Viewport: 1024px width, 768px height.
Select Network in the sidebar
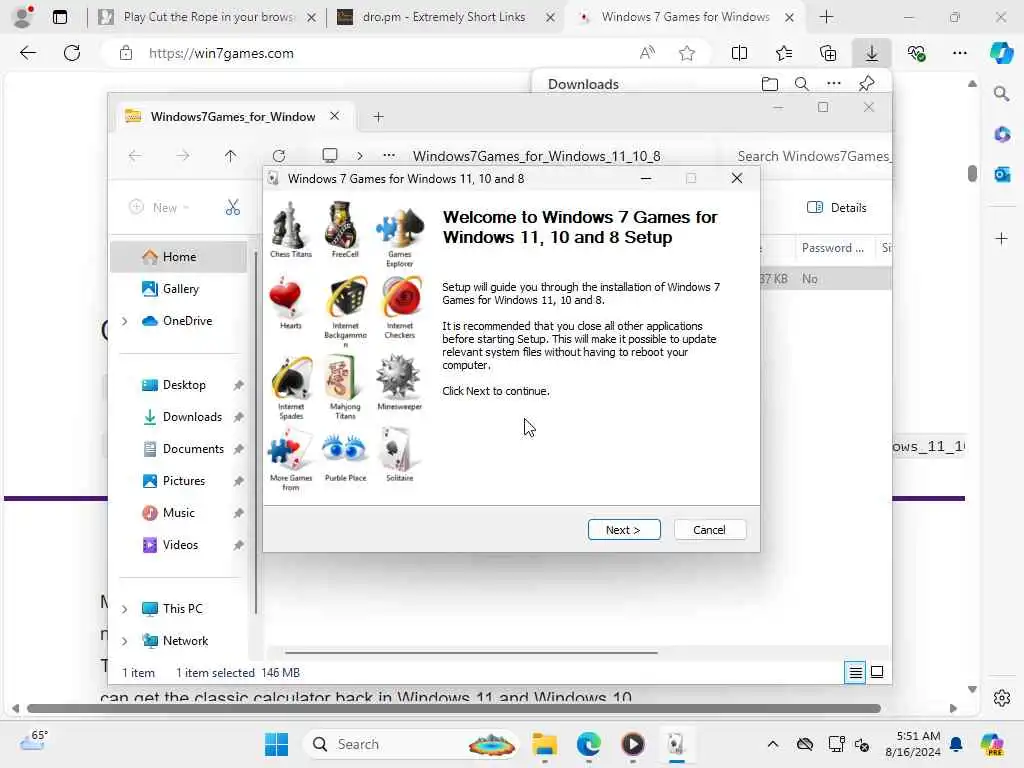point(185,641)
